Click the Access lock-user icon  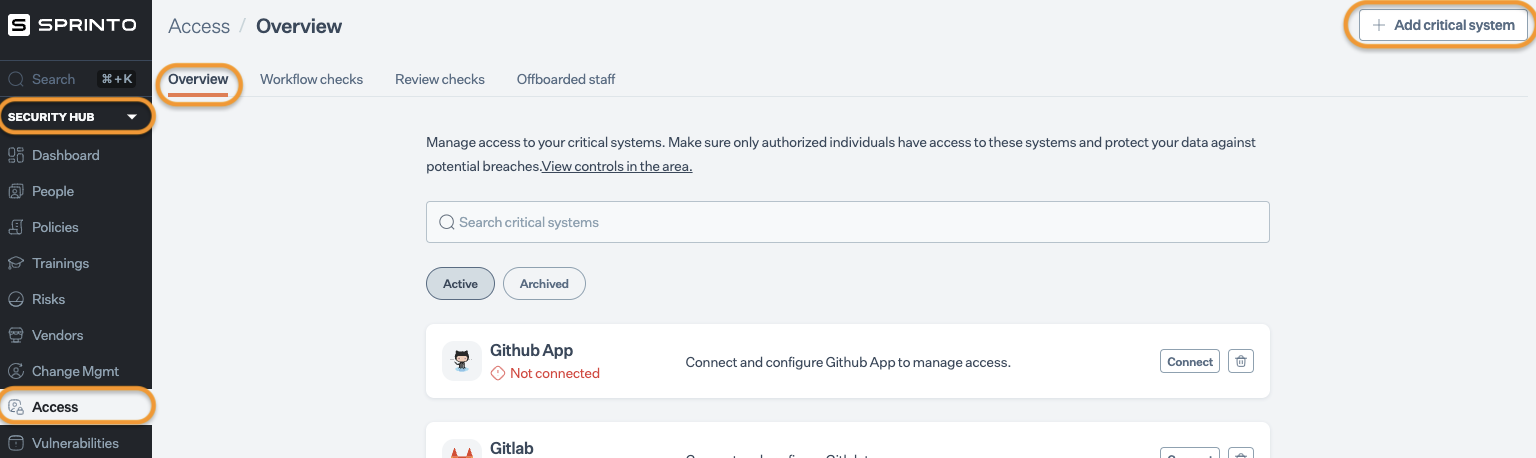point(16,407)
